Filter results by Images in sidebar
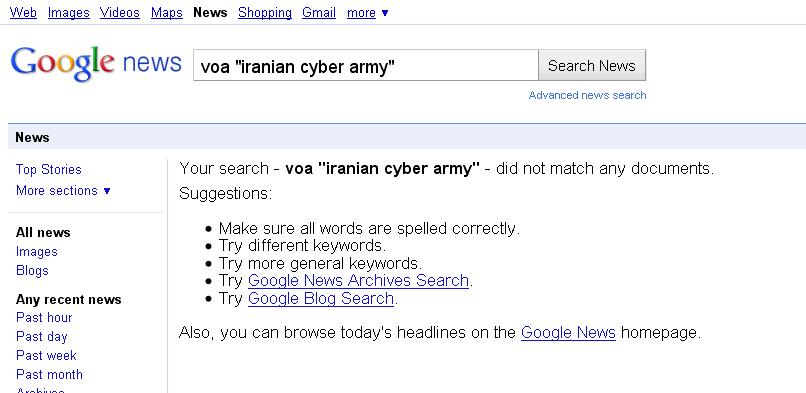 36,252
